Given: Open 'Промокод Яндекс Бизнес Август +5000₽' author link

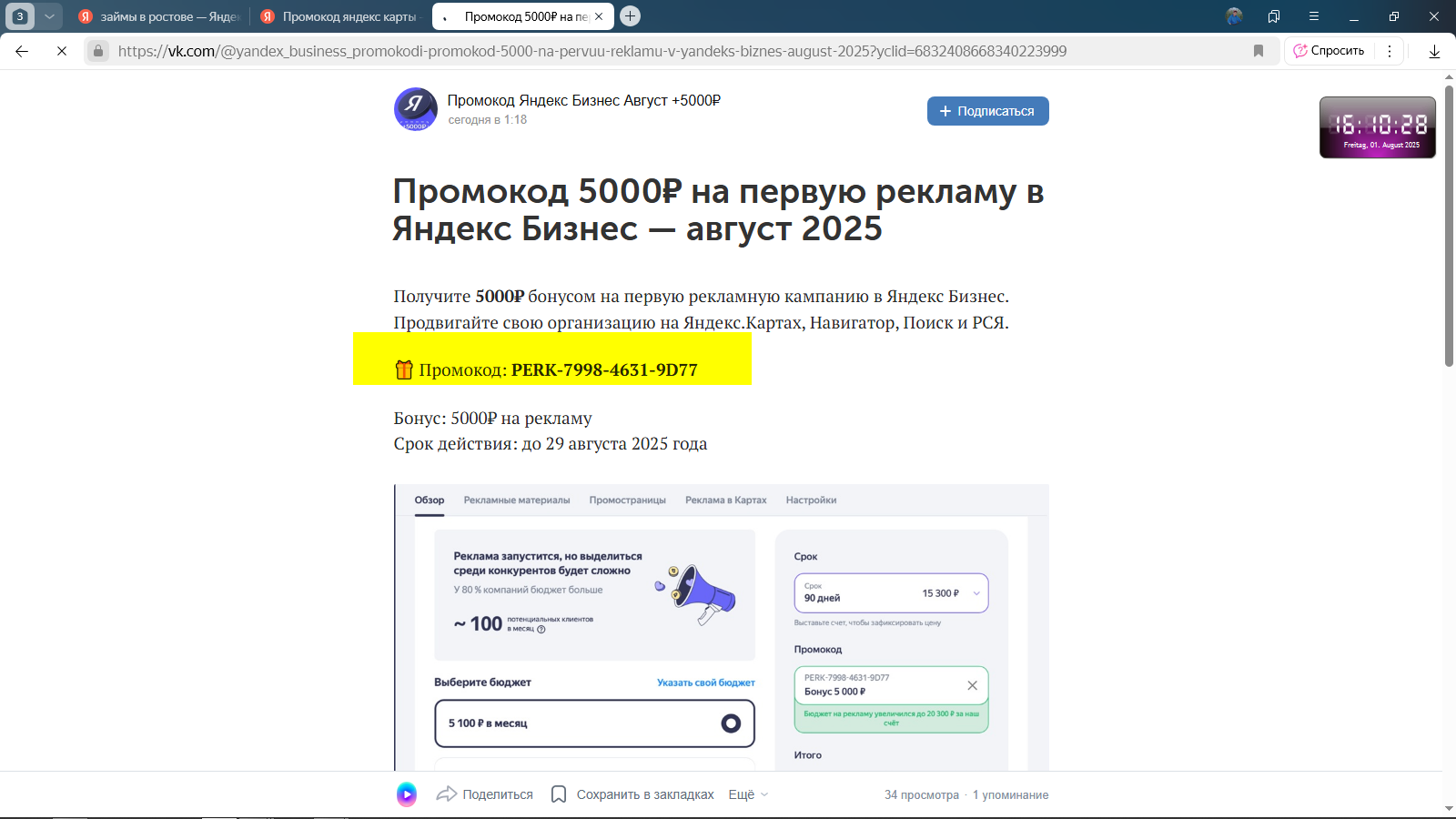Looking at the screenshot, I should tap(583, 100).
